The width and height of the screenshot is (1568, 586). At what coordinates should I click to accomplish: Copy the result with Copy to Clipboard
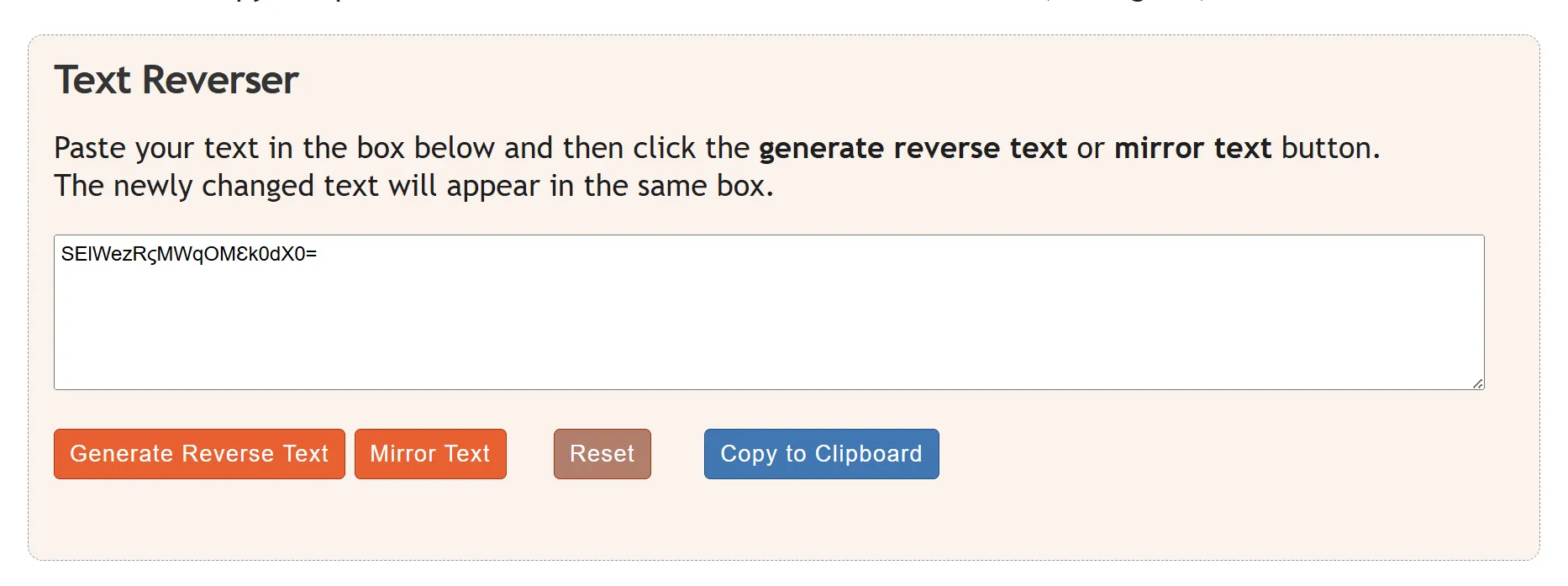click(x=821, y=454)
